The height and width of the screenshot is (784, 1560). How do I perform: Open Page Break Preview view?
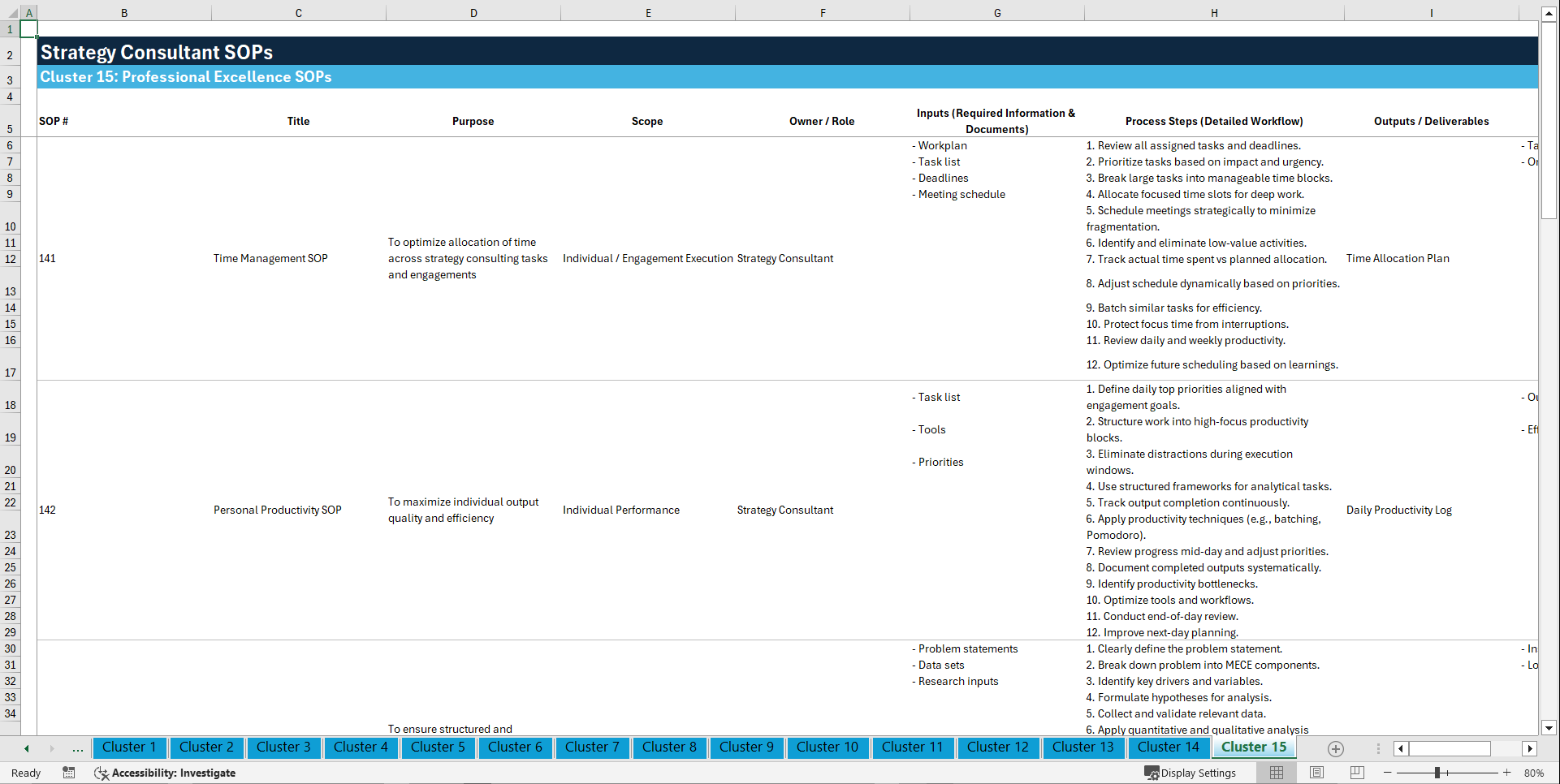(x=1355, y=773)
